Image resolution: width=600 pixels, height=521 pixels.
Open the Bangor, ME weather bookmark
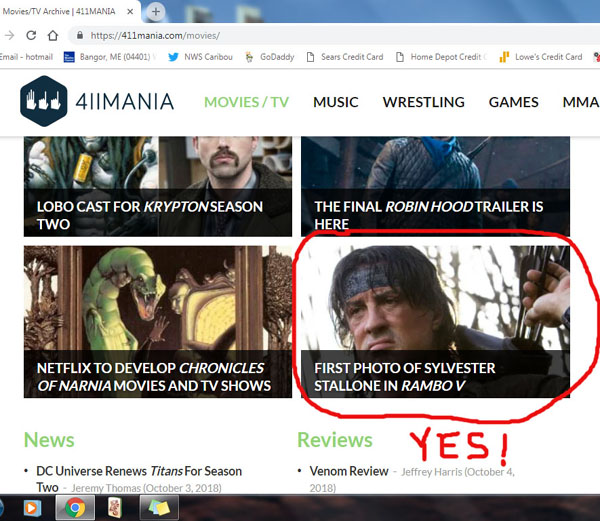coord(110,57)
